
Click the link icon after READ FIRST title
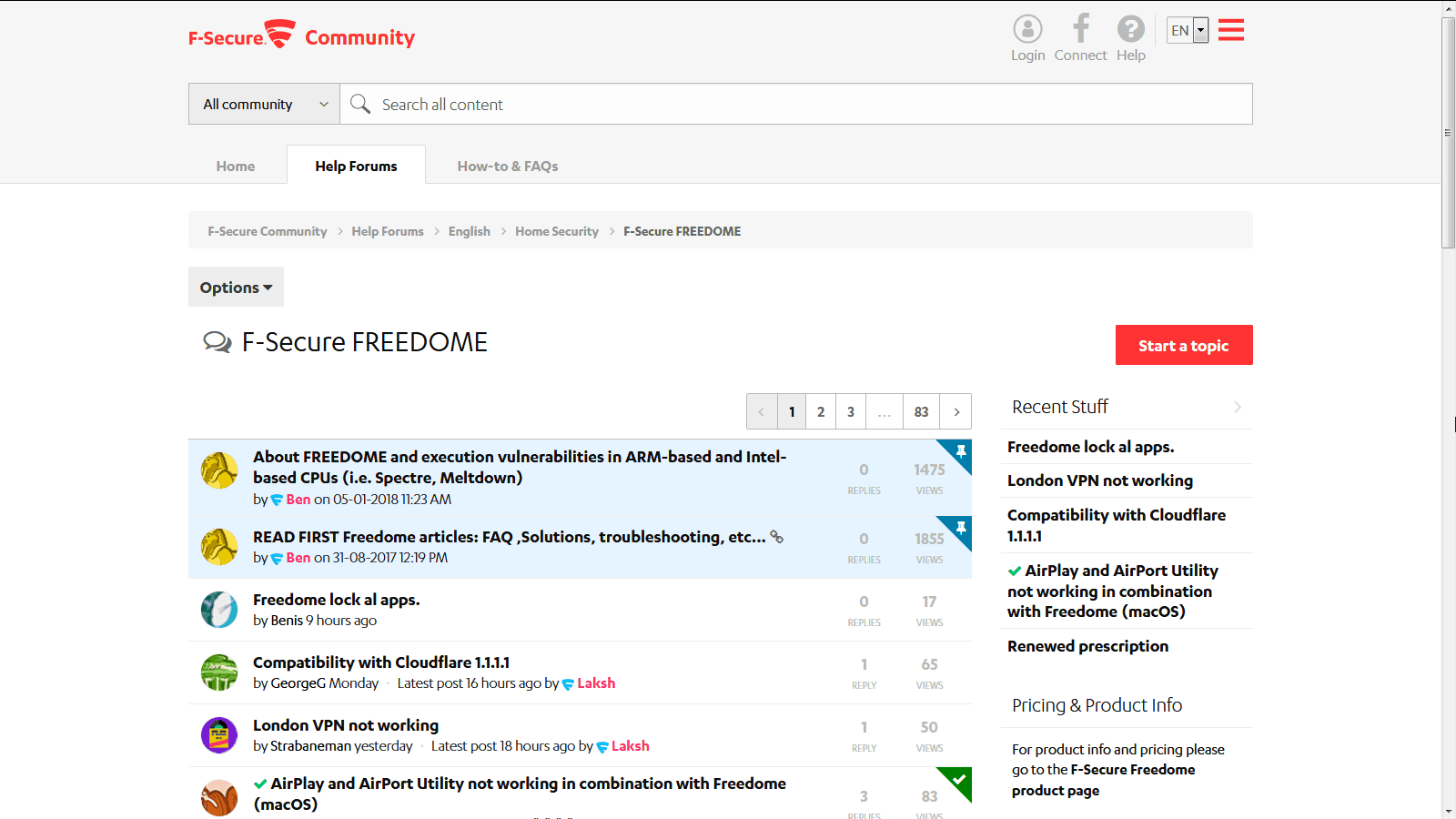pyautogui.click(x=776, y=537)
